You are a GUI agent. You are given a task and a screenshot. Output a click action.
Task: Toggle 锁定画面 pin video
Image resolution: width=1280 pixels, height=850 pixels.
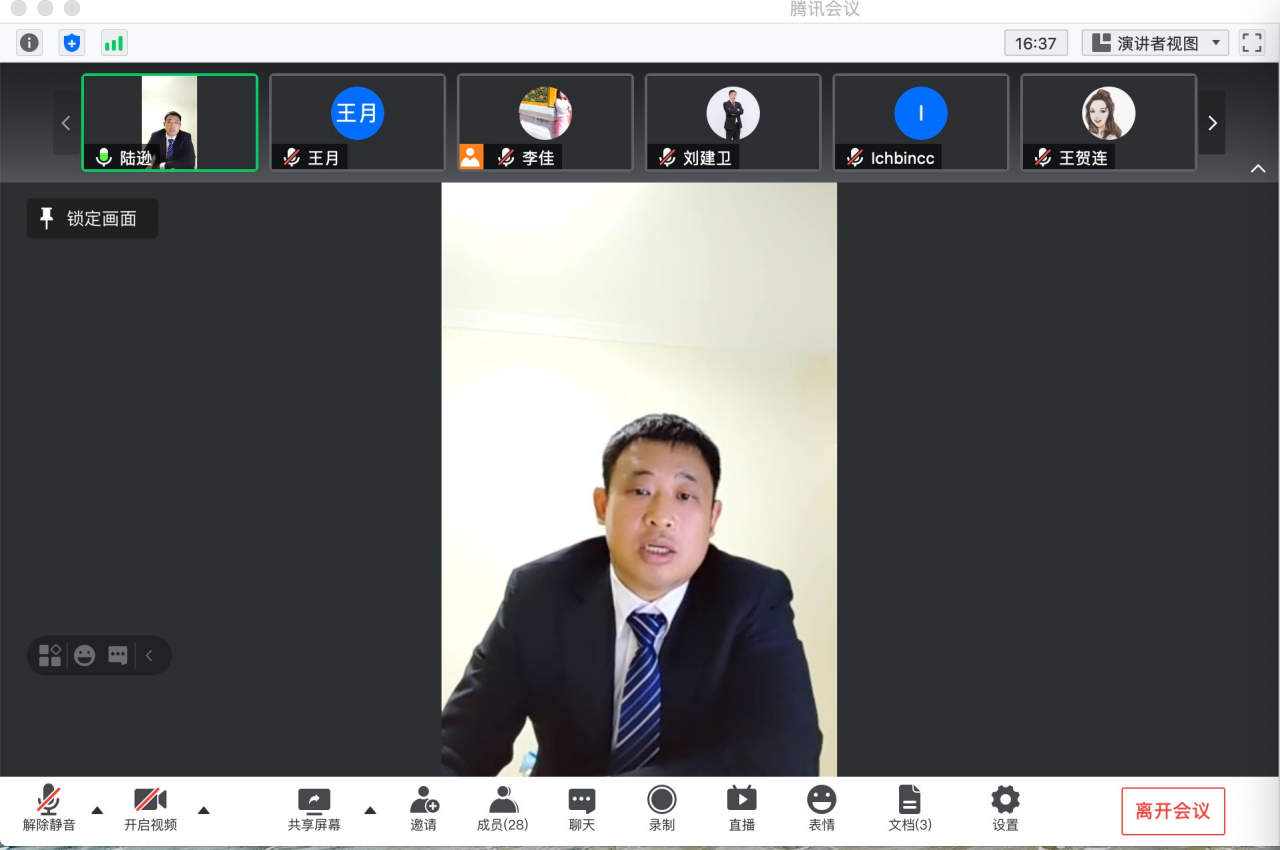pyautogui.click(x=92, y=218)
